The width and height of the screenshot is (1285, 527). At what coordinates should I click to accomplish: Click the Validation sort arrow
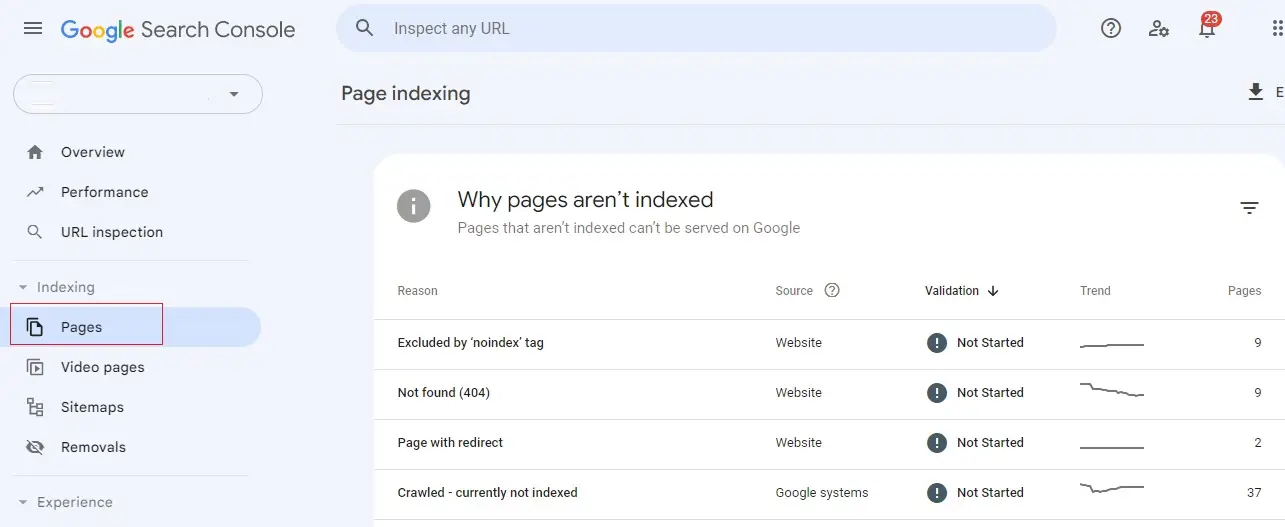[993, 291]
